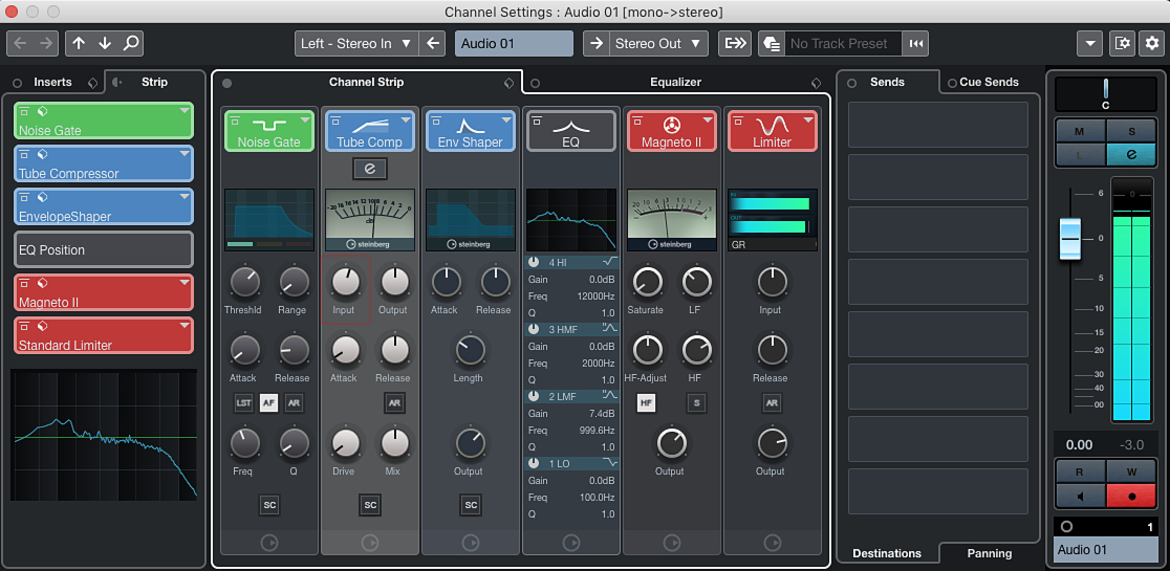
Task: Toggle the LST button in Noise Gate
Action: point(244,403)
